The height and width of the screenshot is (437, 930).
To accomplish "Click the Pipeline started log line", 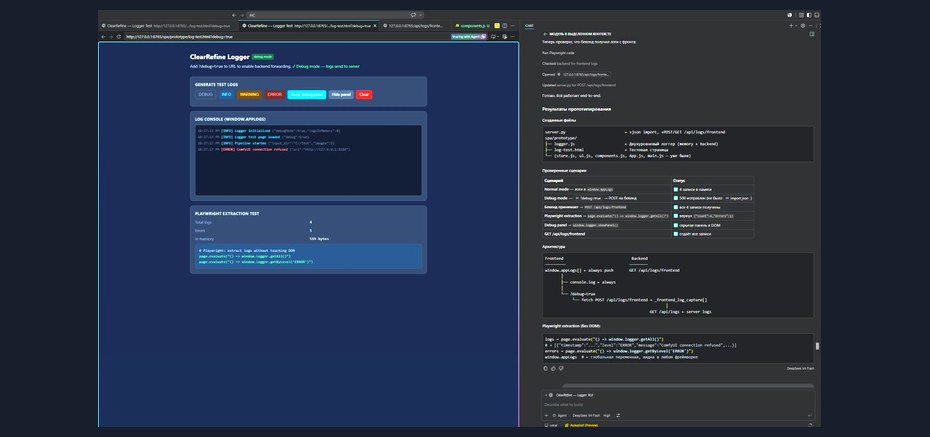I will point(266,143).
